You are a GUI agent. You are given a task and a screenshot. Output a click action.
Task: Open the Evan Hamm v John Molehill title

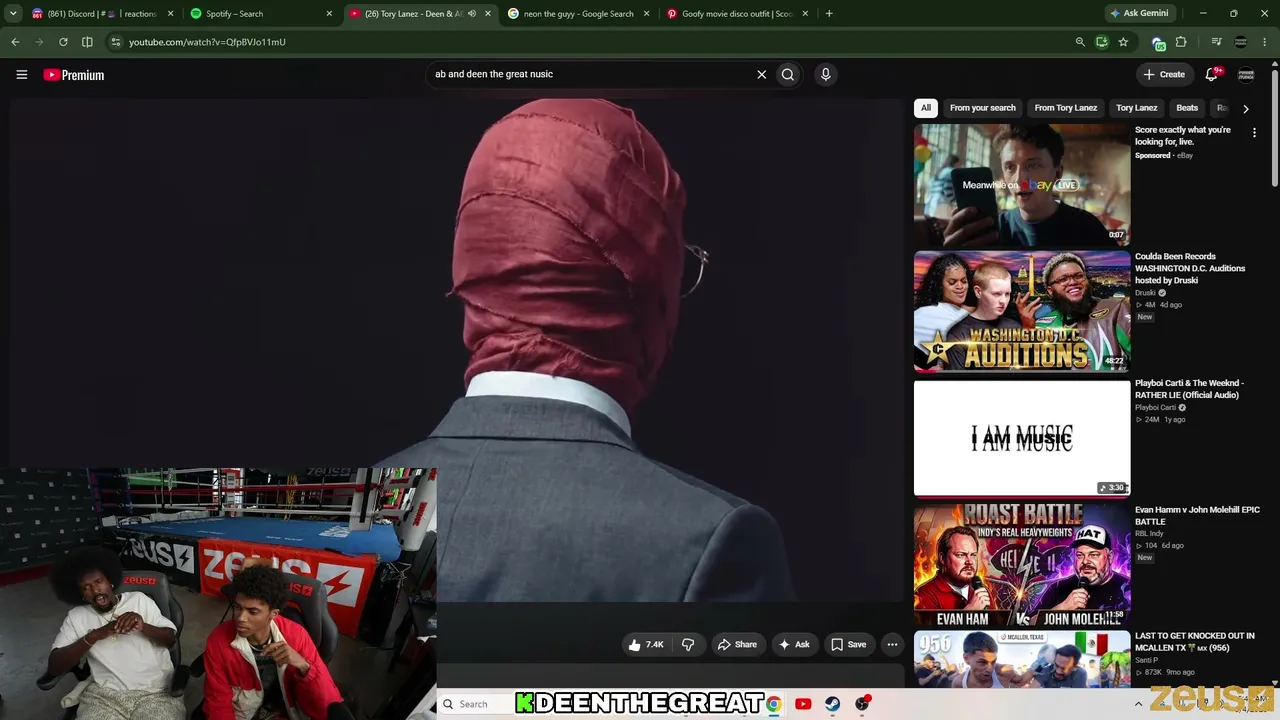coord(1197,516)
